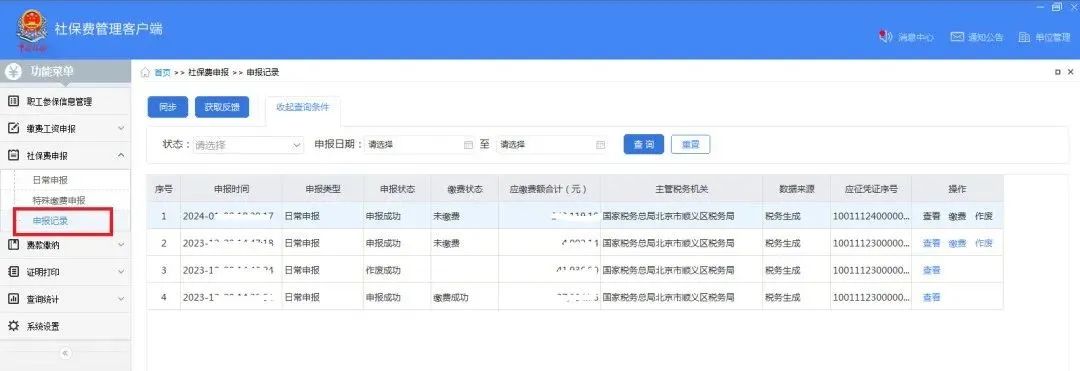Click the 应缴费额合计（元） column header

pyautogui.click(x=548, y=189)
